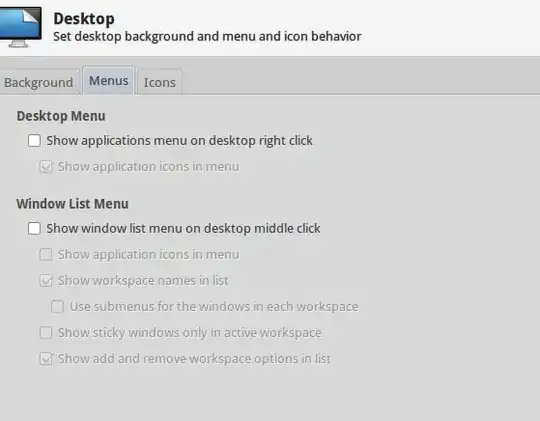Select the Menus tab
Image resolution: width=540 pixels, height=421 pixels.
tap(108, 81)
